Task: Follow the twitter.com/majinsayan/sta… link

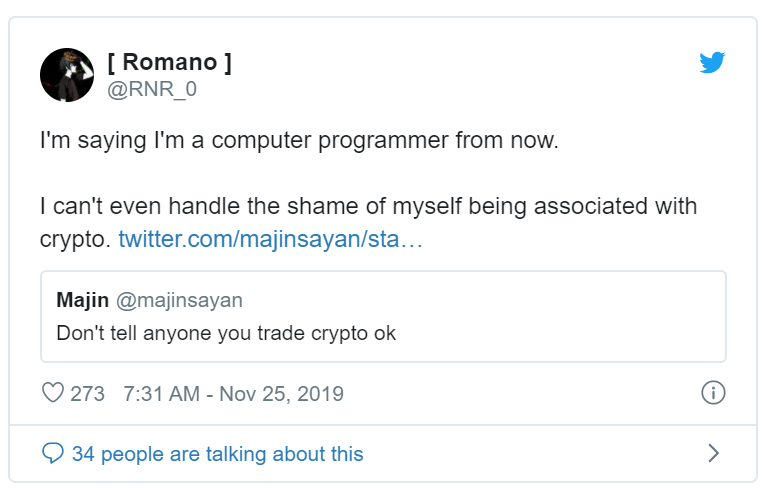Action: coord(271,240)
